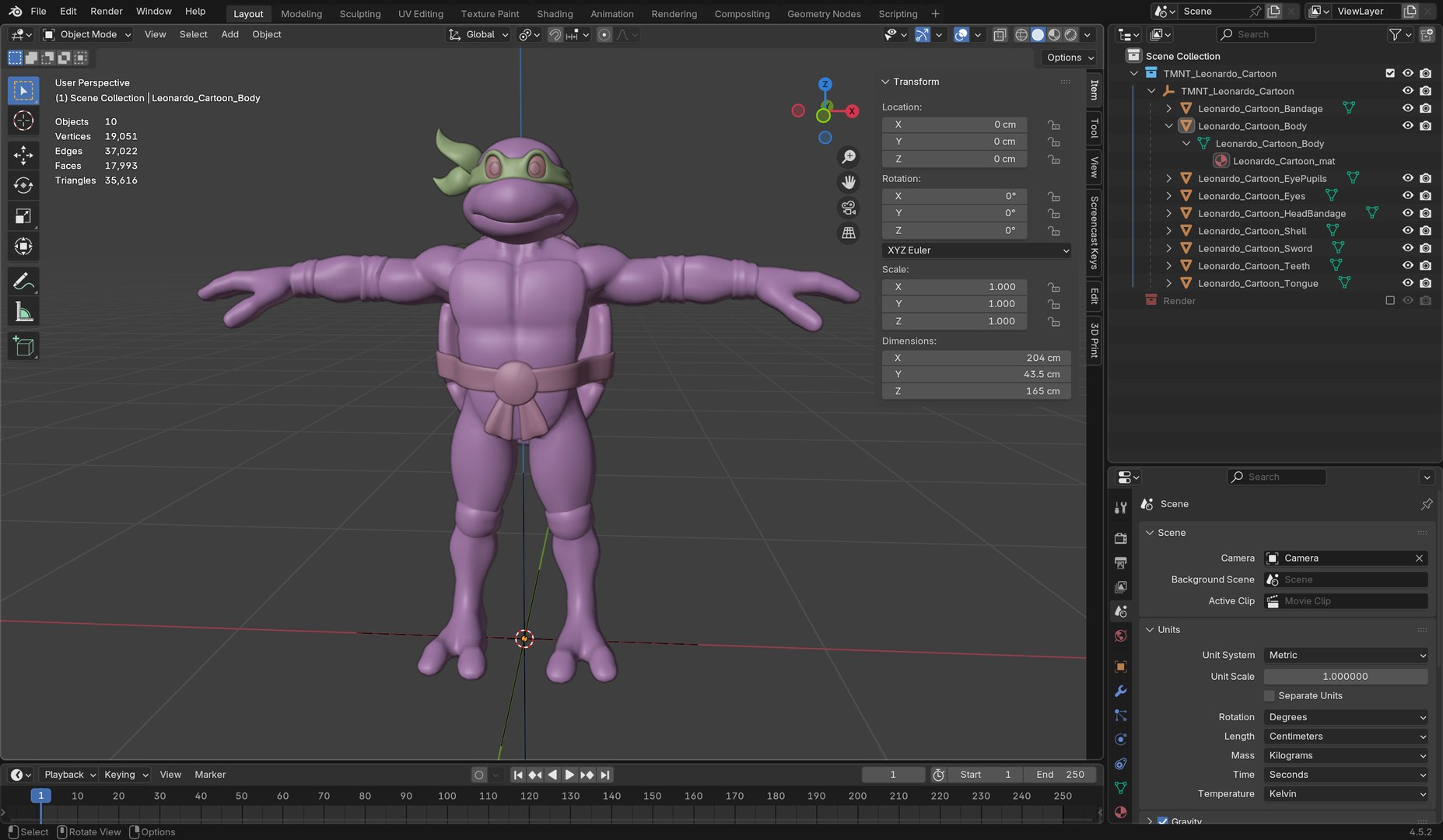Select the Add Cube tool
This screenshot has height=840, width=1443.
[x=23, y=346]
